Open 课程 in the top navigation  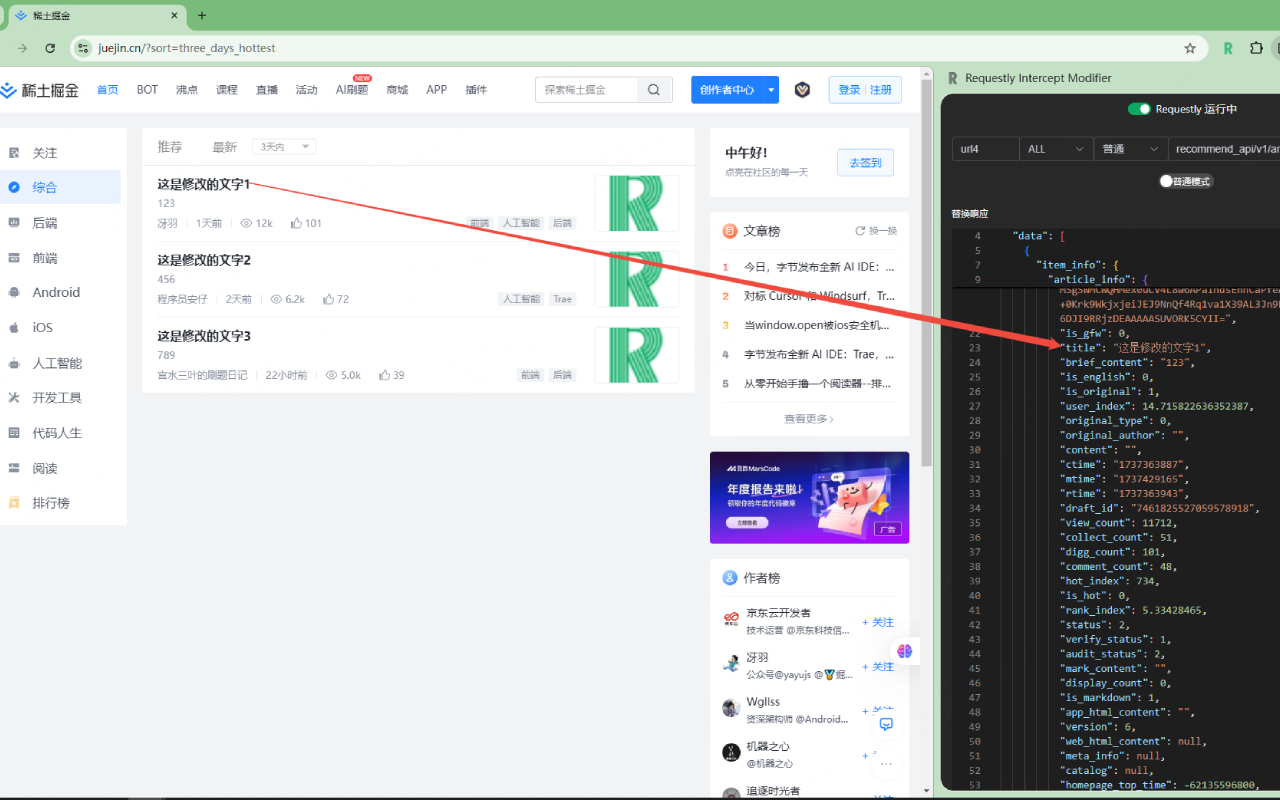(227, 90)
